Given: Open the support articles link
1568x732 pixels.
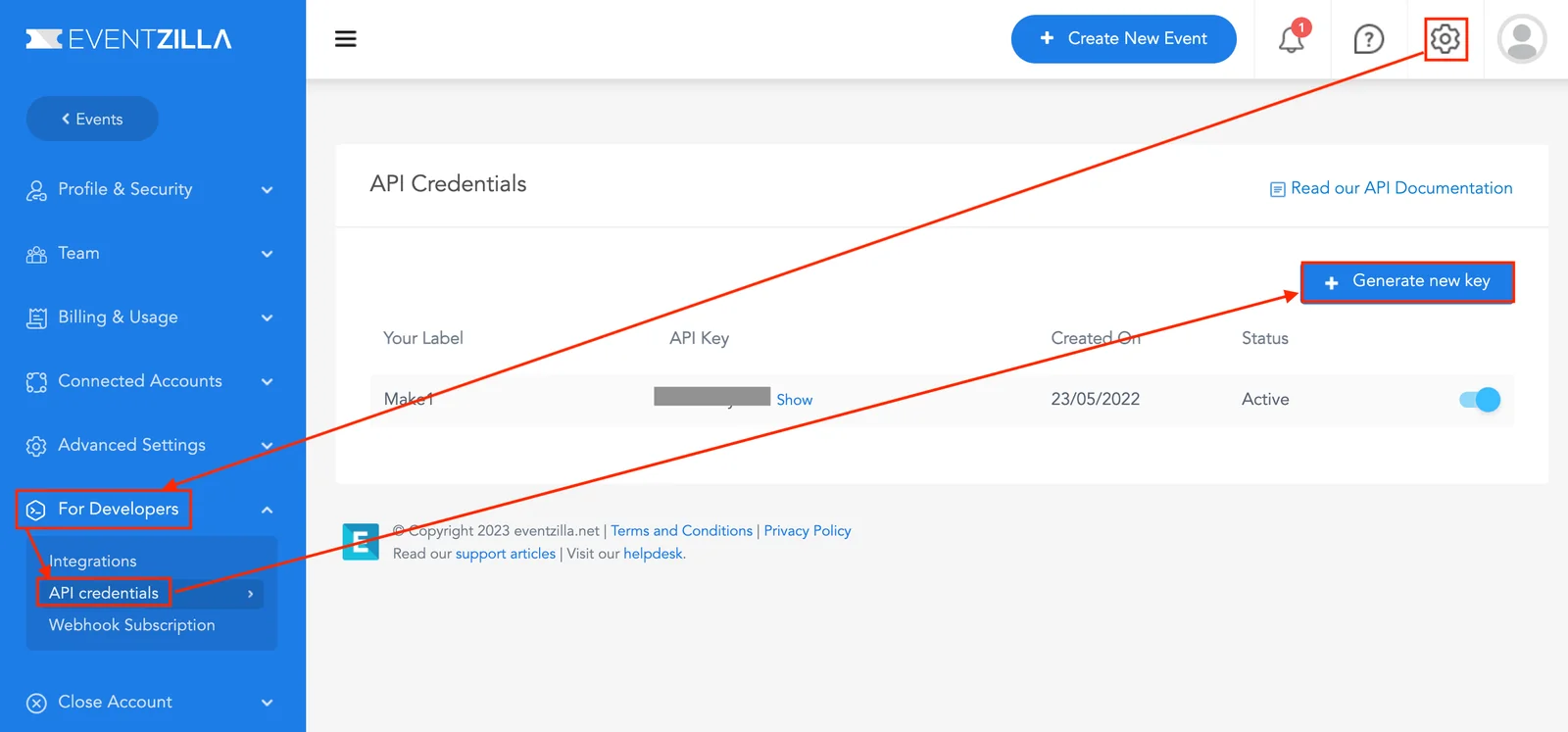Looking at the screenshot, I should [506, 554].
